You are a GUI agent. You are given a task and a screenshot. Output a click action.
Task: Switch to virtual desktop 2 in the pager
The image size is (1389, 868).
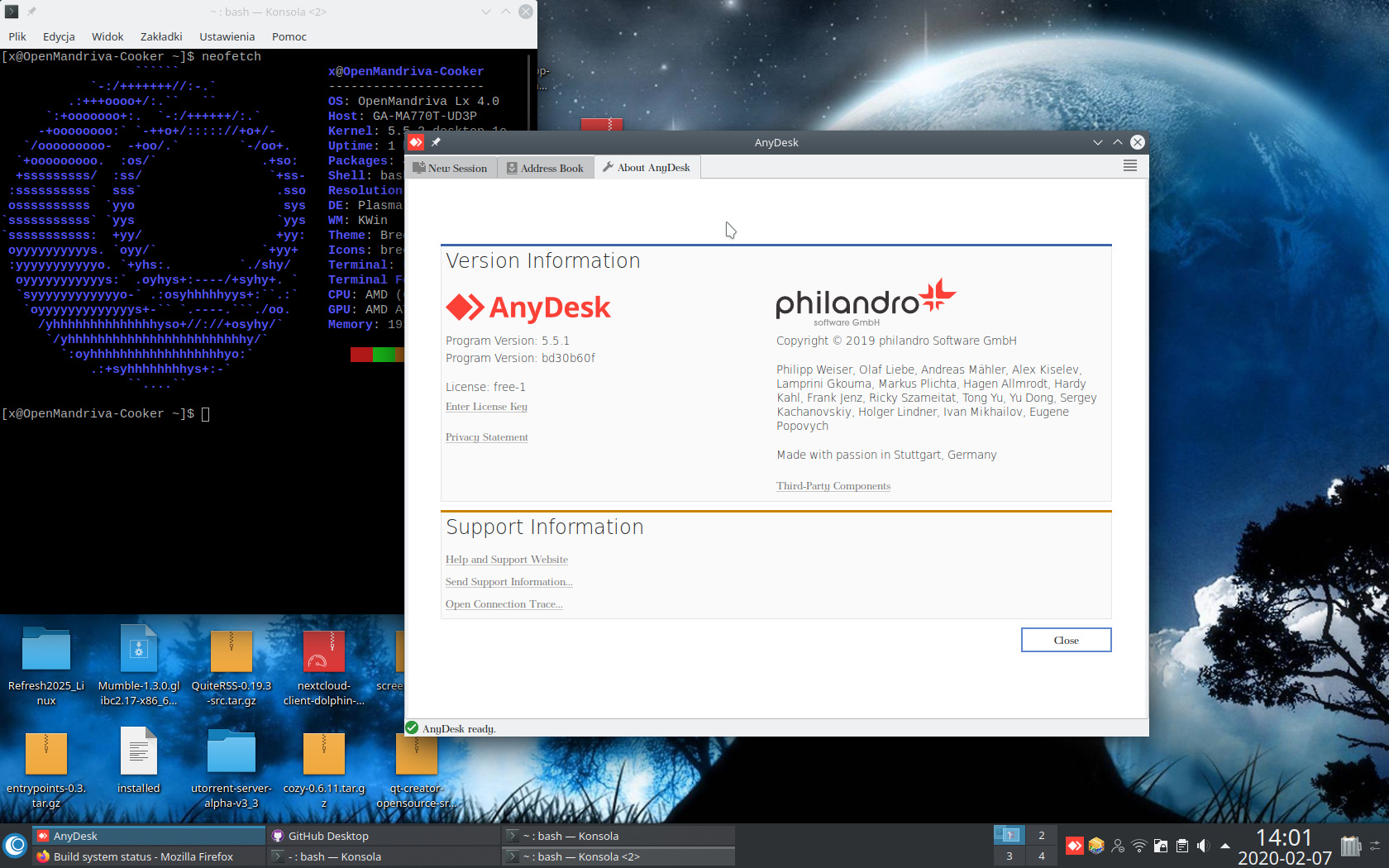coord(1042,835)
